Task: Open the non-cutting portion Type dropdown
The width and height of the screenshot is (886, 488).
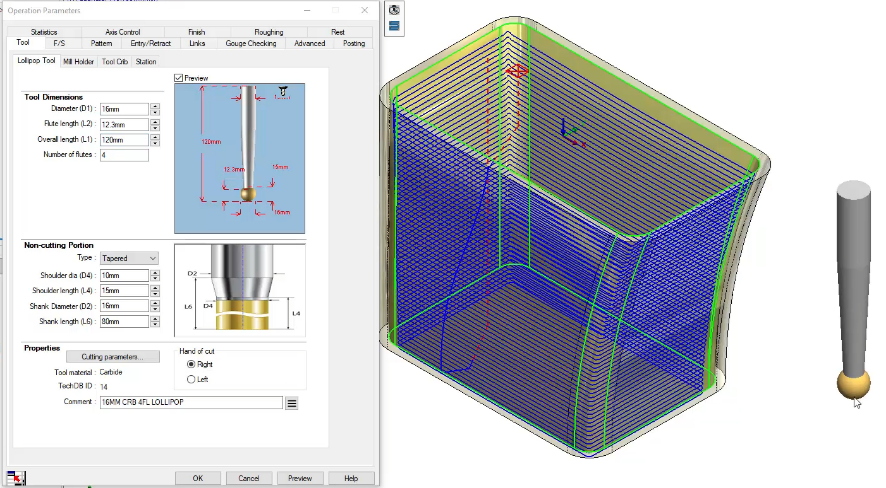Action: coord(129,258)
